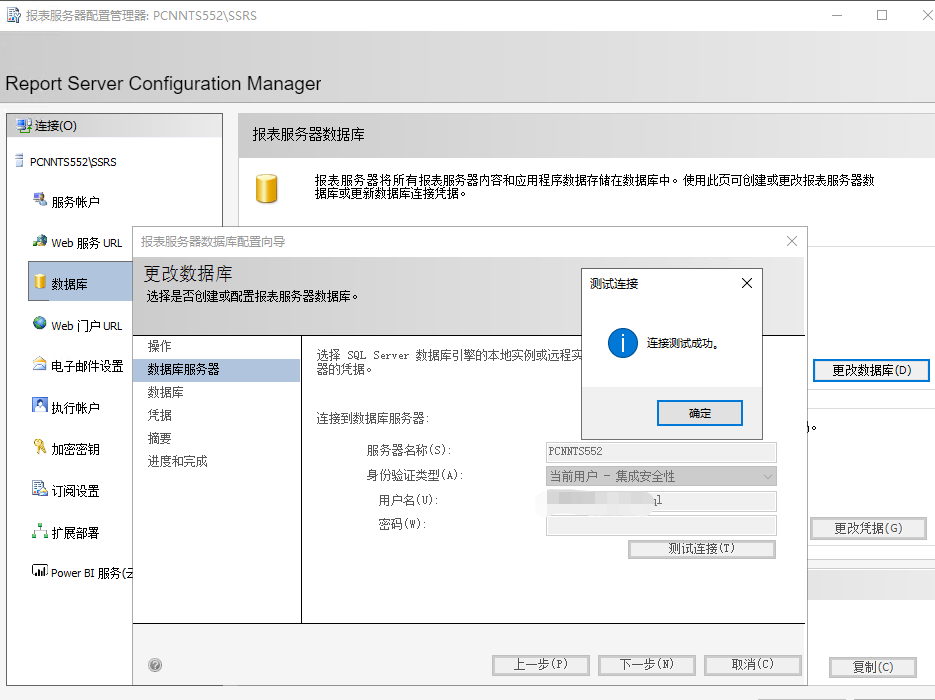Open Web Service URL (Web 服务 URL) icon
The width and height of the screenshot is (935, 700).
pos(40,241)
